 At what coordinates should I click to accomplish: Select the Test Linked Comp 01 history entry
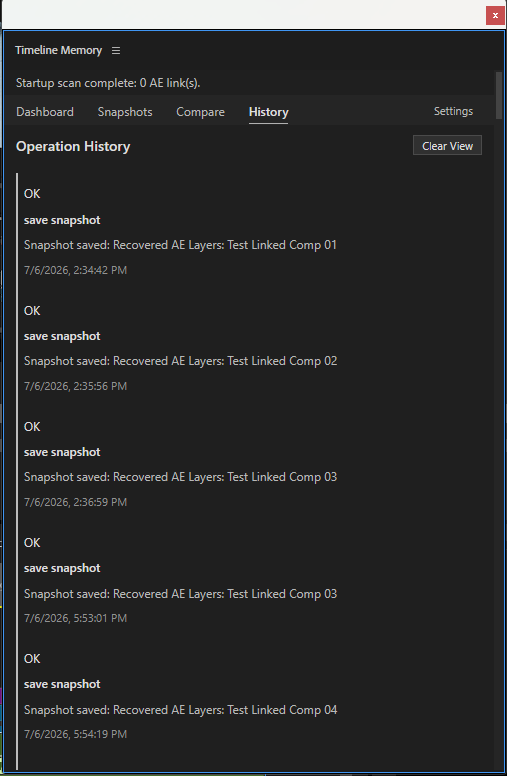(180, 232)
